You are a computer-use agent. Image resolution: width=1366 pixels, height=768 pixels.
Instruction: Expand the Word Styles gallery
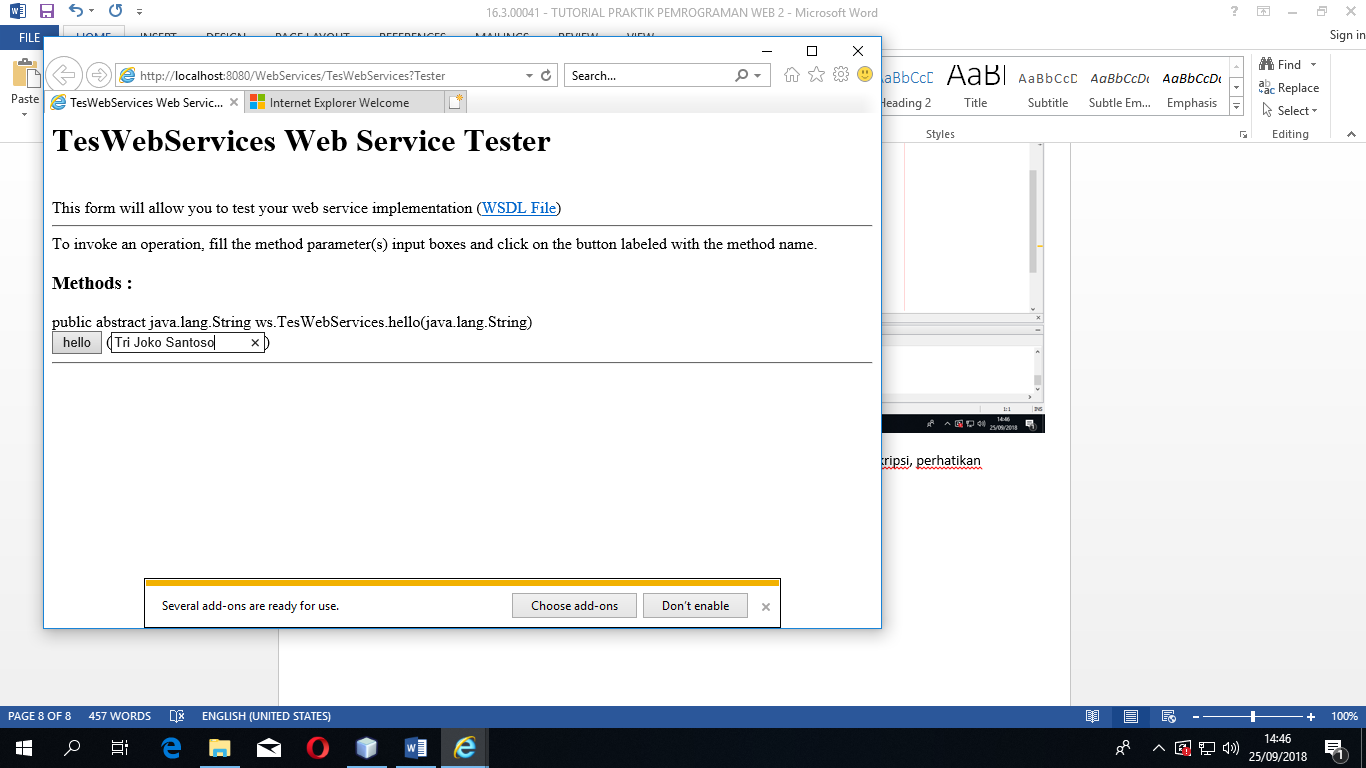coord(1237,107)
